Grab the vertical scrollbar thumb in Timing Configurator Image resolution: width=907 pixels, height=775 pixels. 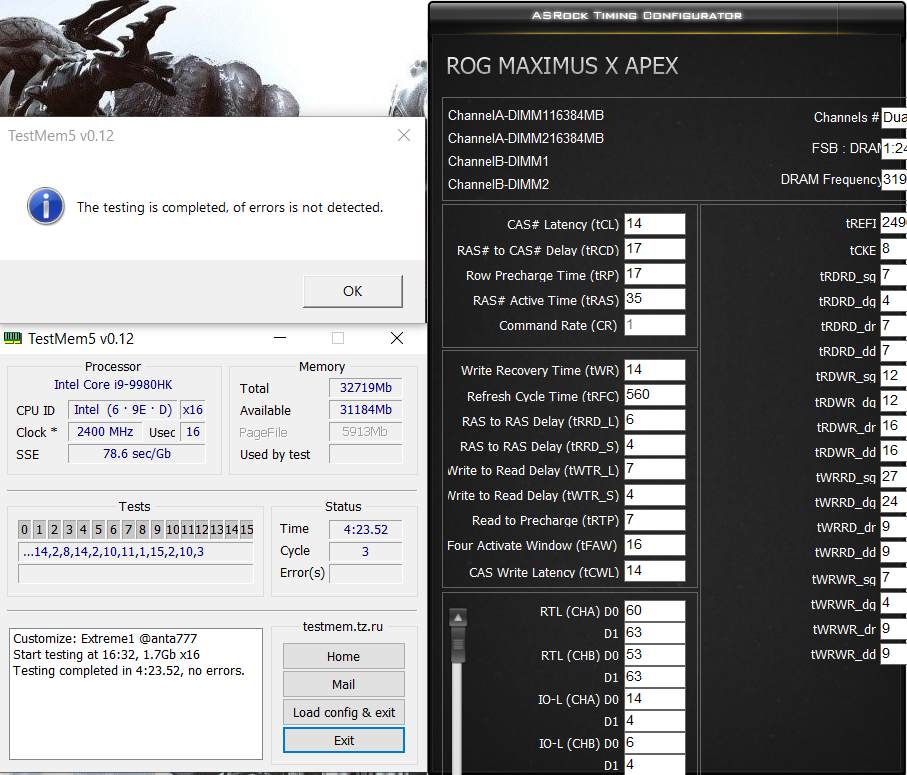[458, 645]
